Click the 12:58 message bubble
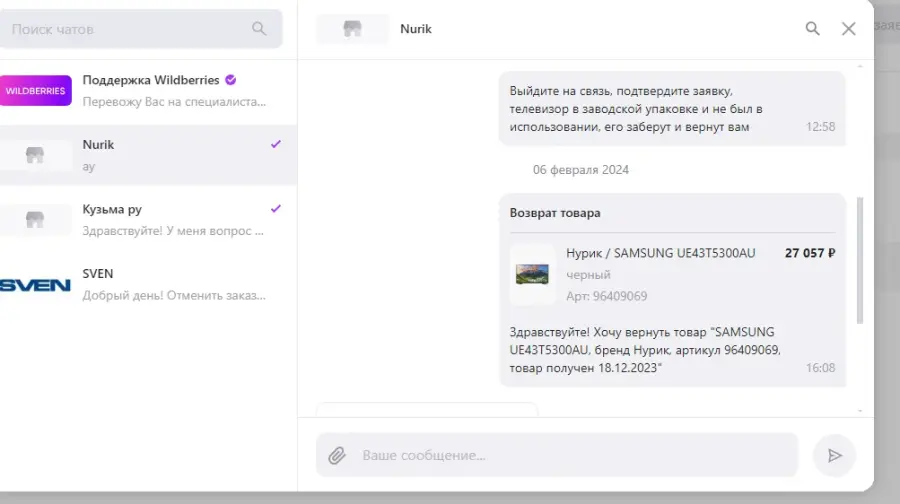Viewport: 900px width, 504px height. coord(672,108)
